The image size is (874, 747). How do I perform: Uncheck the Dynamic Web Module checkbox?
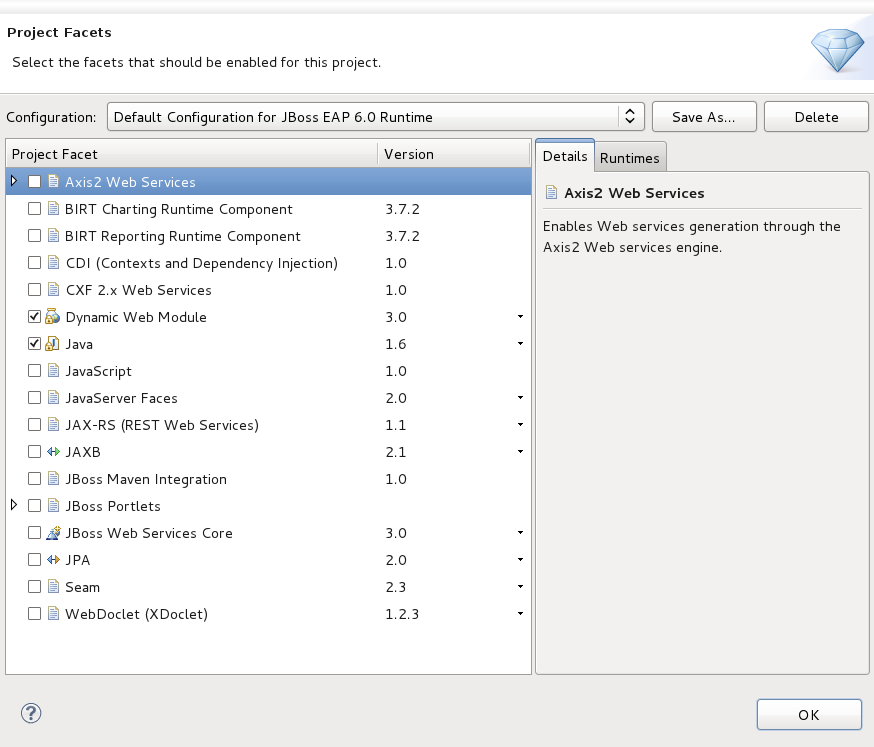click(35, 317)
